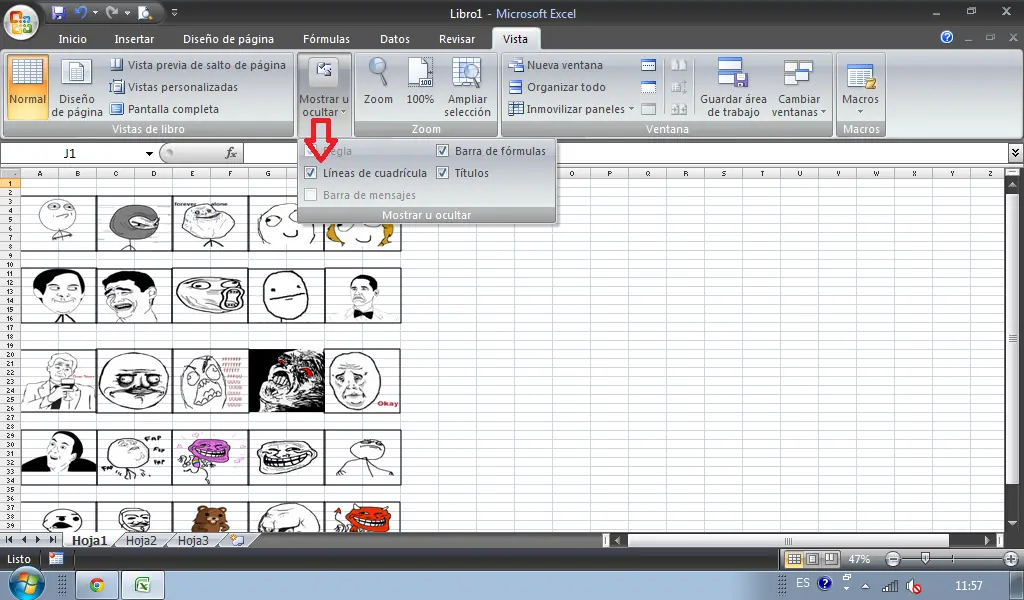This screenshot has width=1024, height=600.
Task: Redo the last action
Action: click(x=112, y=12)
